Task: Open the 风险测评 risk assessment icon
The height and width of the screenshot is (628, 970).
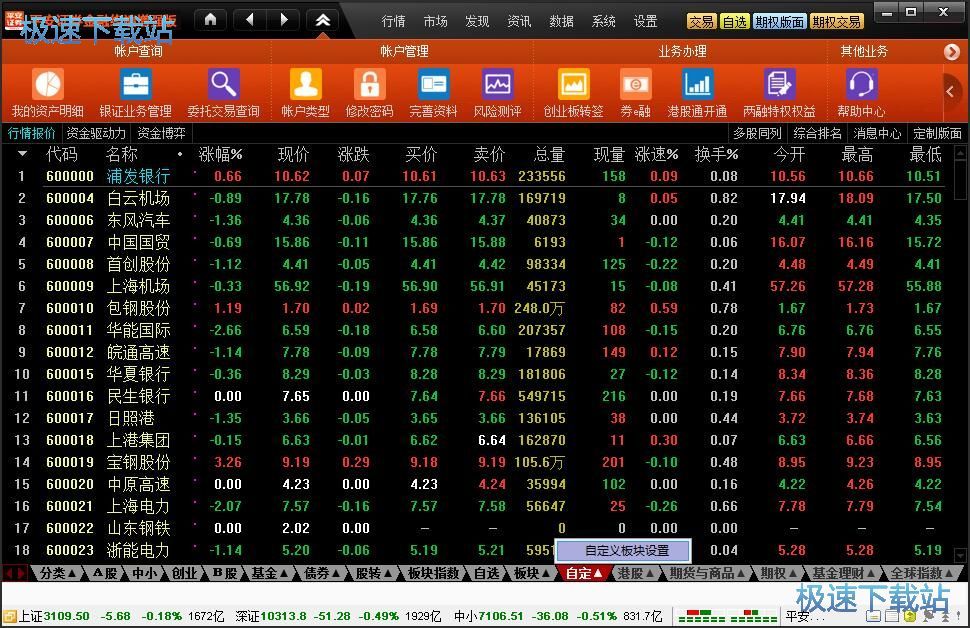Action: [x=497, y=85]
